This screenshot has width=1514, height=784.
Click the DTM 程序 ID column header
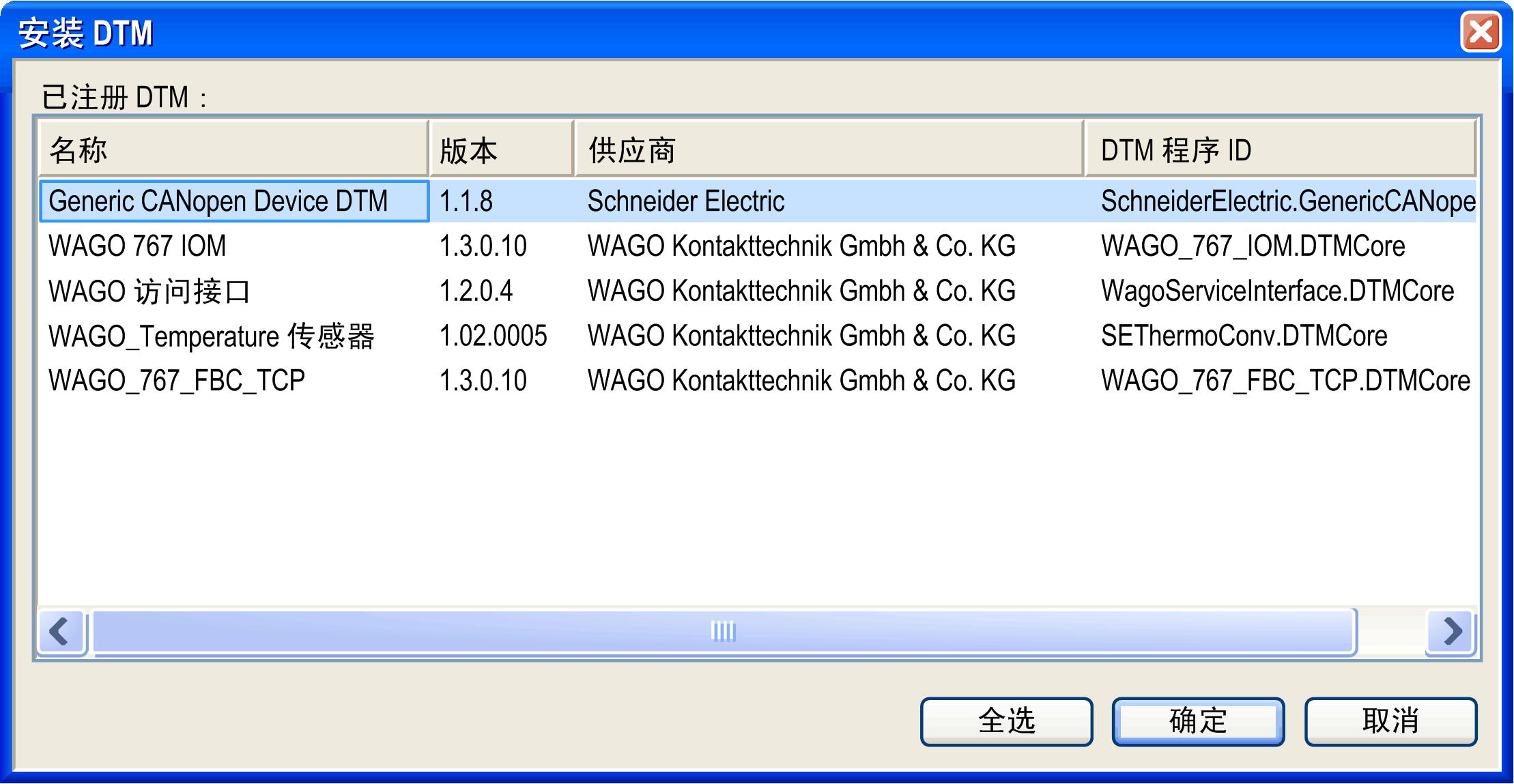tap(1280, 149)
